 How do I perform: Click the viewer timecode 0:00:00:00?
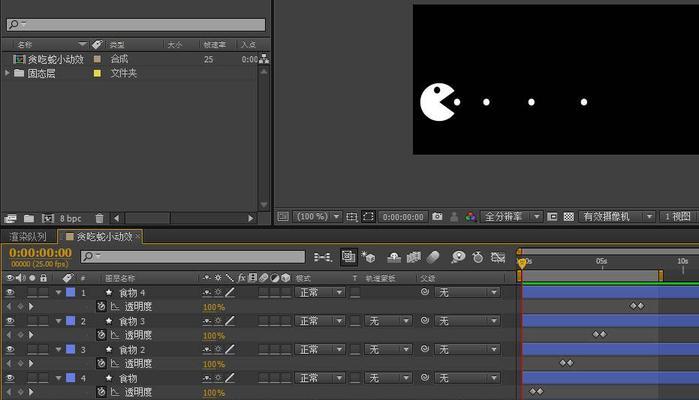tap(403, 217)
